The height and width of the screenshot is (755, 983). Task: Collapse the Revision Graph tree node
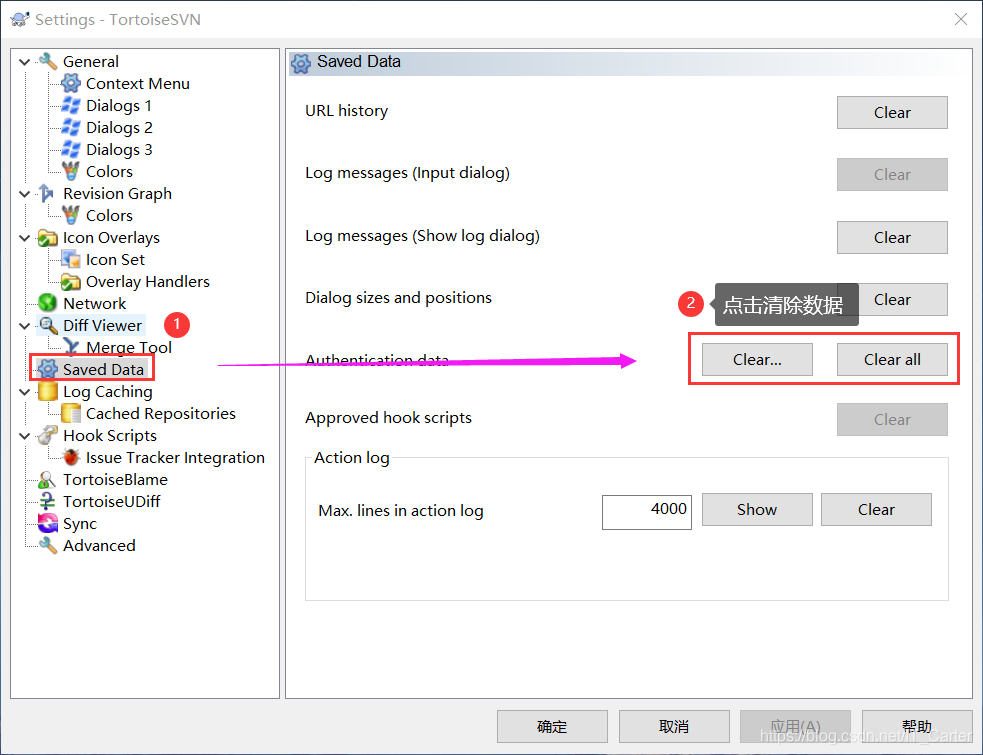(24, 194)
